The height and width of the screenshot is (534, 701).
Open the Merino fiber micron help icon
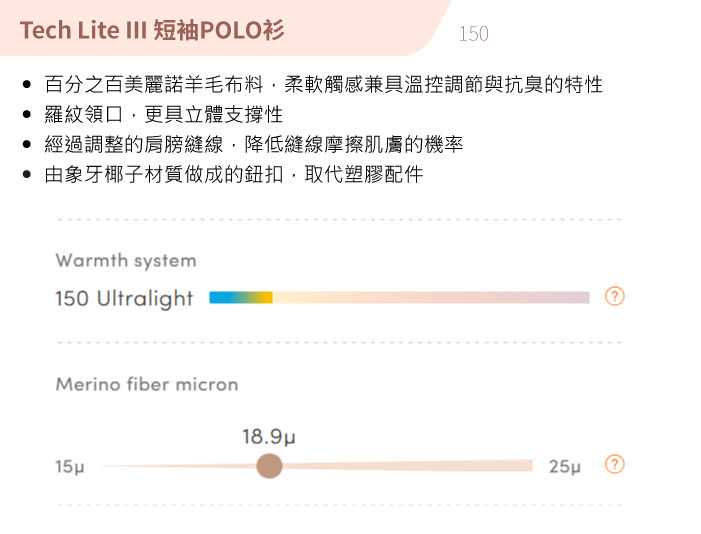615,464
